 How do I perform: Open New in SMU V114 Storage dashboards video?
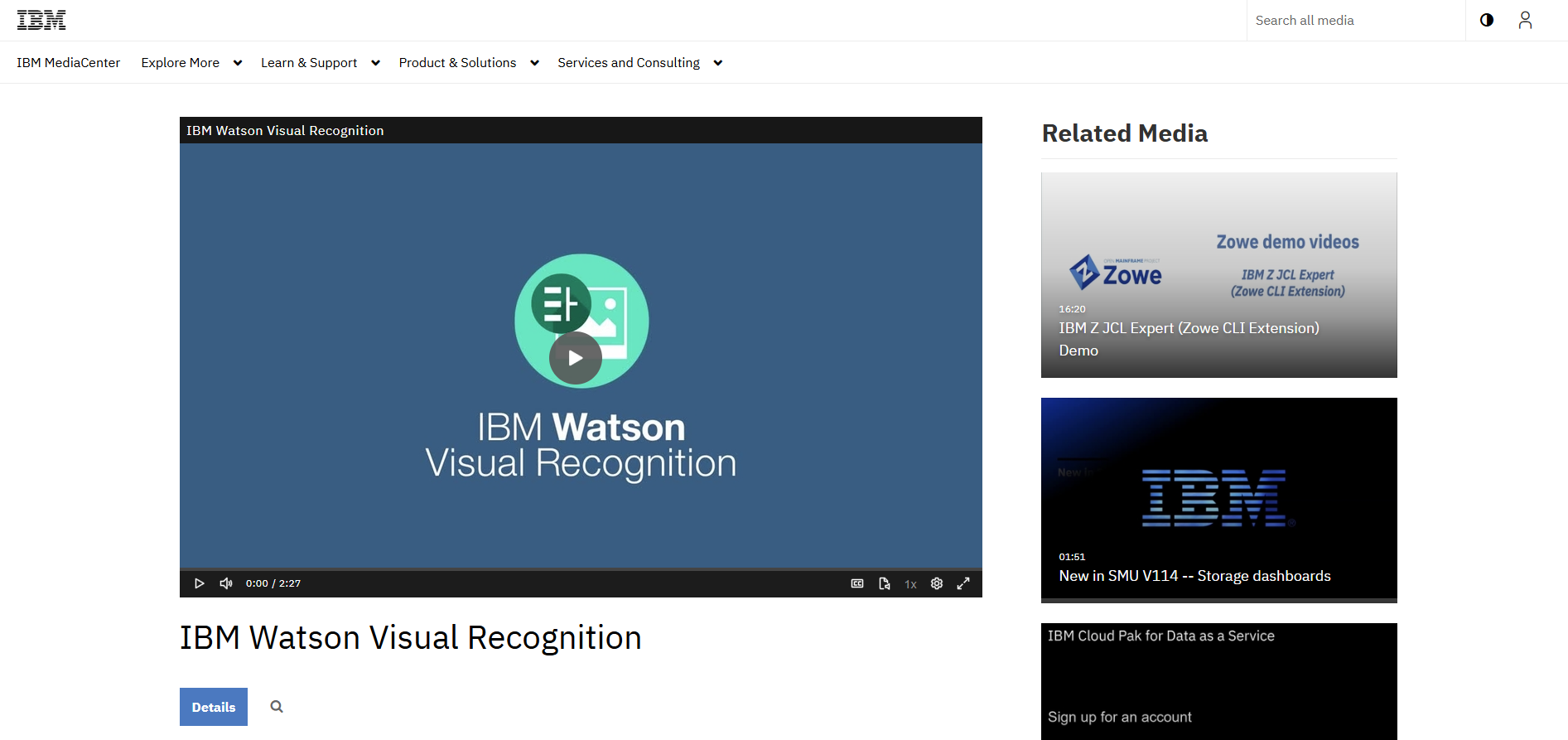[x=1219, y=501]
